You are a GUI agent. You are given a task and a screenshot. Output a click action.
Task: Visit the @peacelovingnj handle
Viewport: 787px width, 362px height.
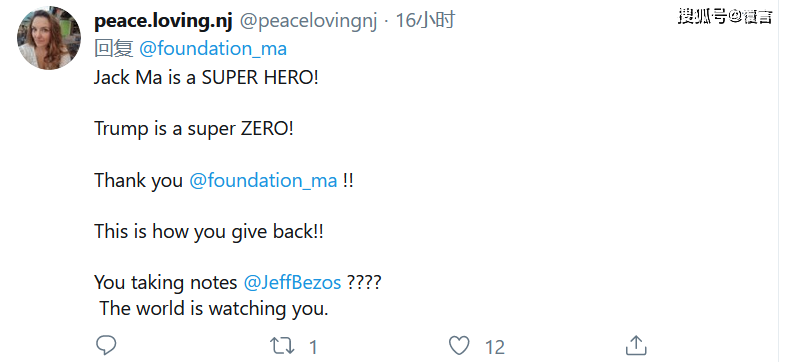(x=308, y=21)
